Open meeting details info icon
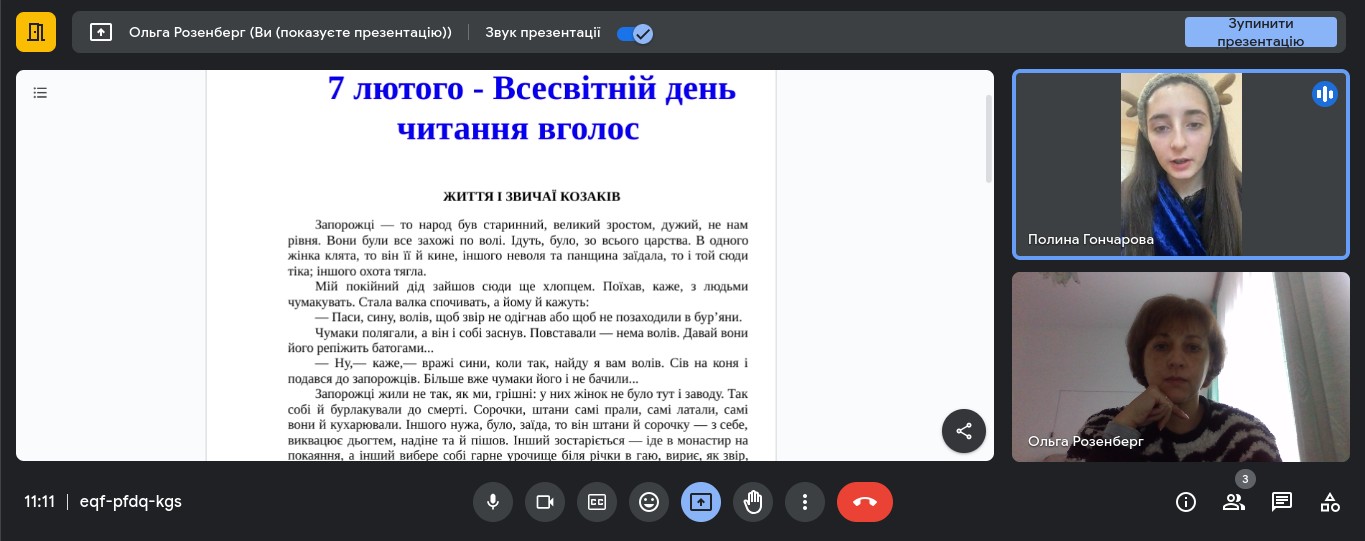 pos(1186,502)
